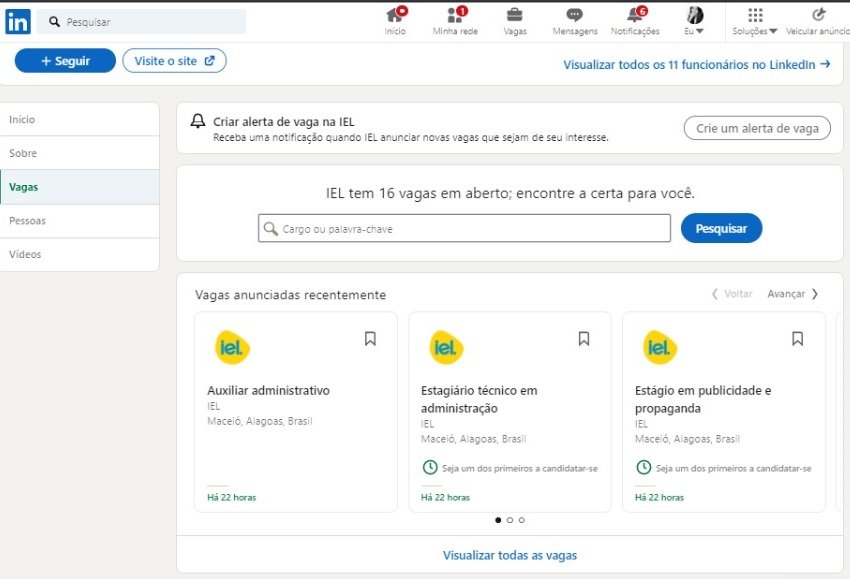Click Há 22 horas on Auxiliar administrativo card
This screenshot has height=579, width=850.
pyautogui.click(x=231, y=497)
